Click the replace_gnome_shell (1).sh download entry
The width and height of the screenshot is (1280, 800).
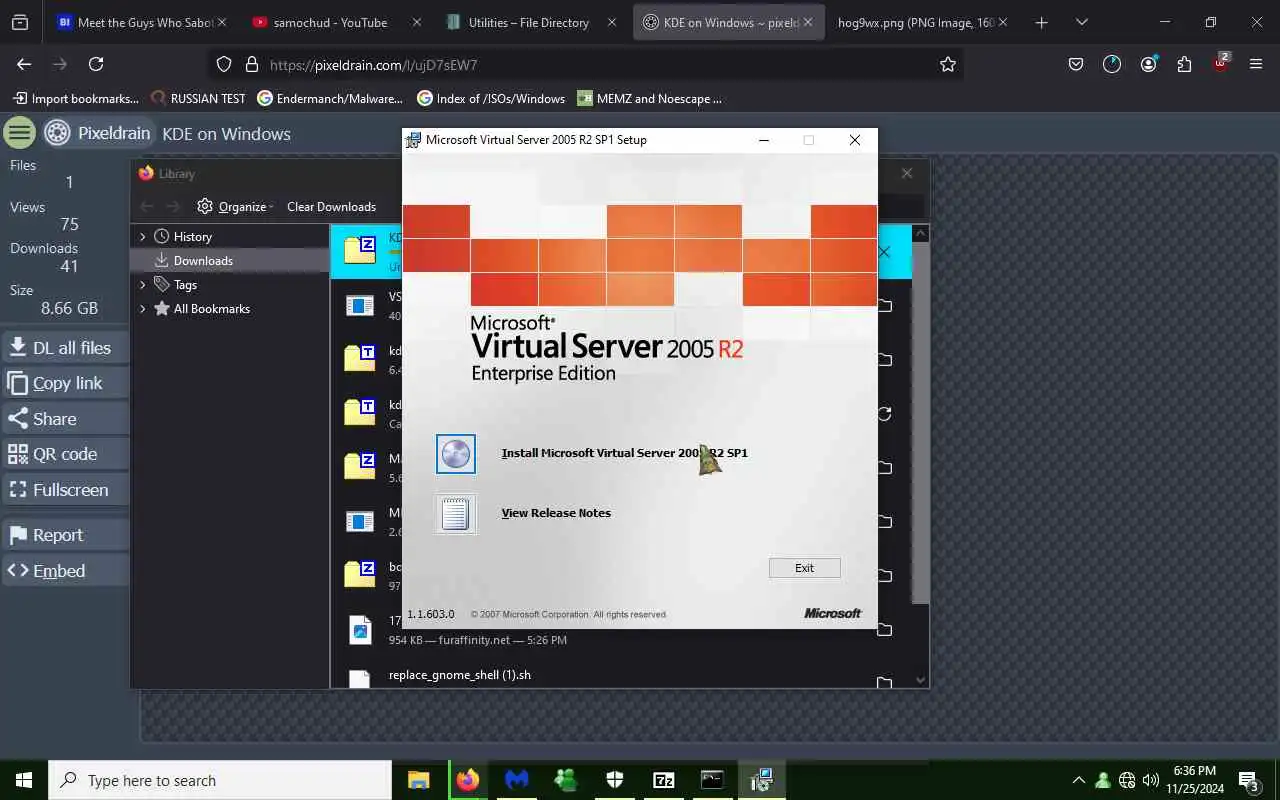click(620, 677)
